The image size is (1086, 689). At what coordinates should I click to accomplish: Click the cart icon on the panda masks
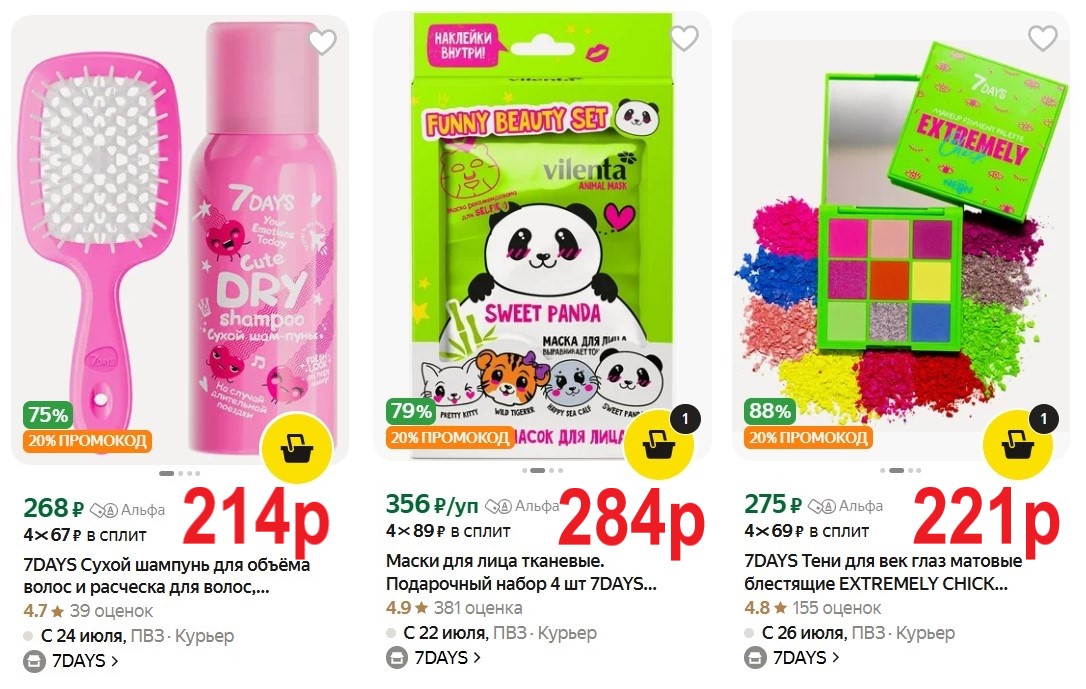point(659,445)
